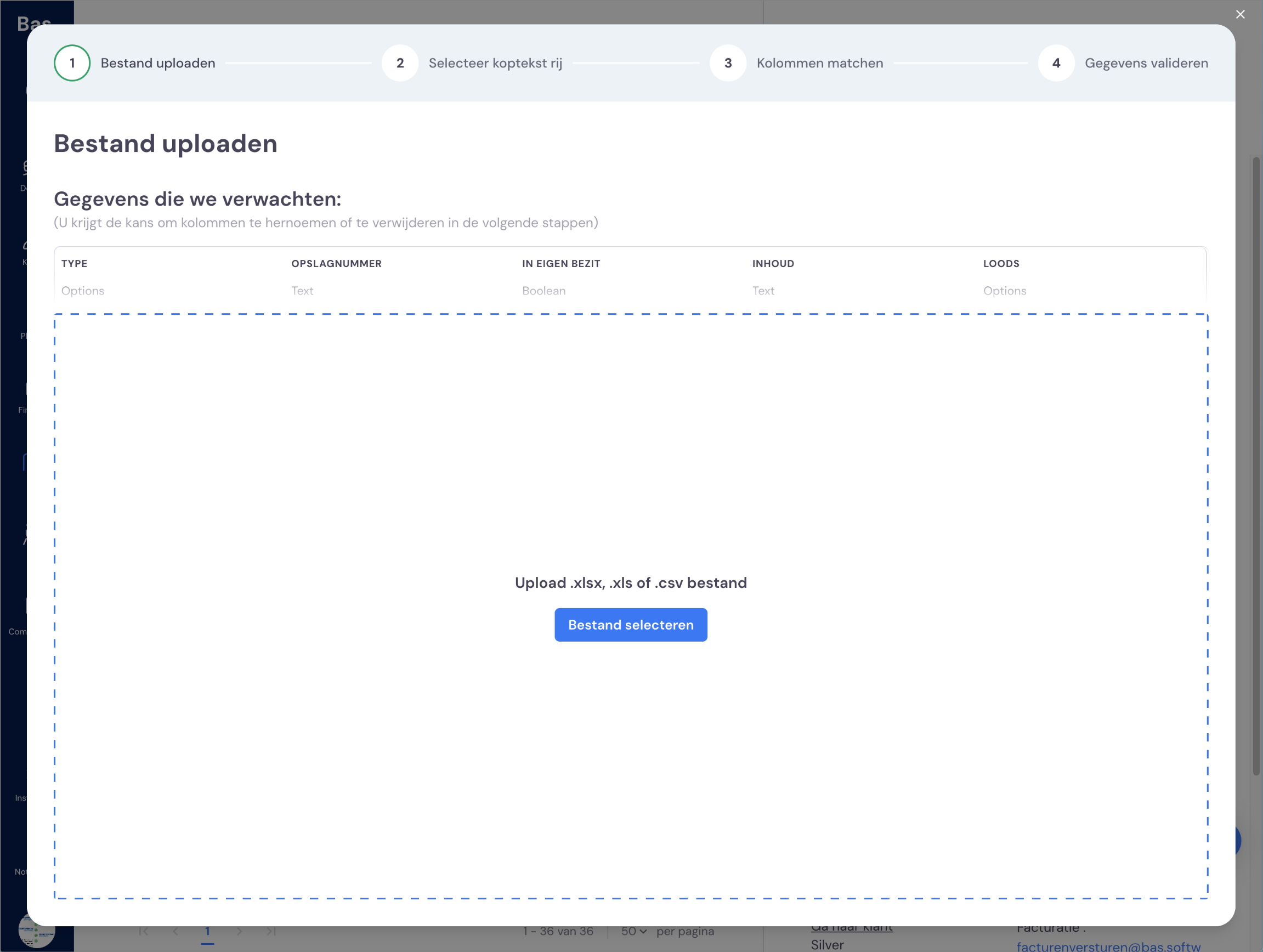Screen dimensions: 1263x952
Task: Click inside the dashed file drop zone
Action: click(x=631, y=457)
